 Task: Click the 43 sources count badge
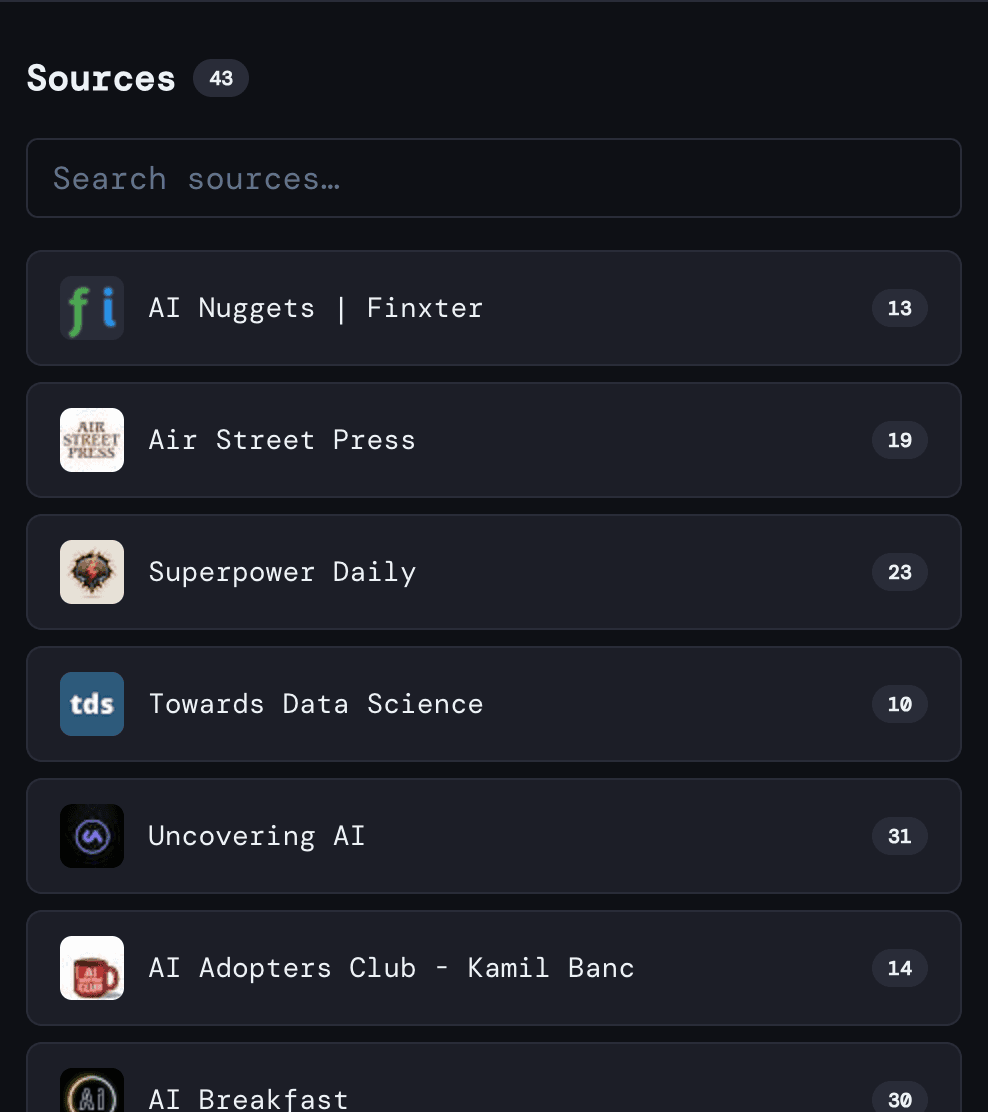pyautogui.click(x=221, y=78)
